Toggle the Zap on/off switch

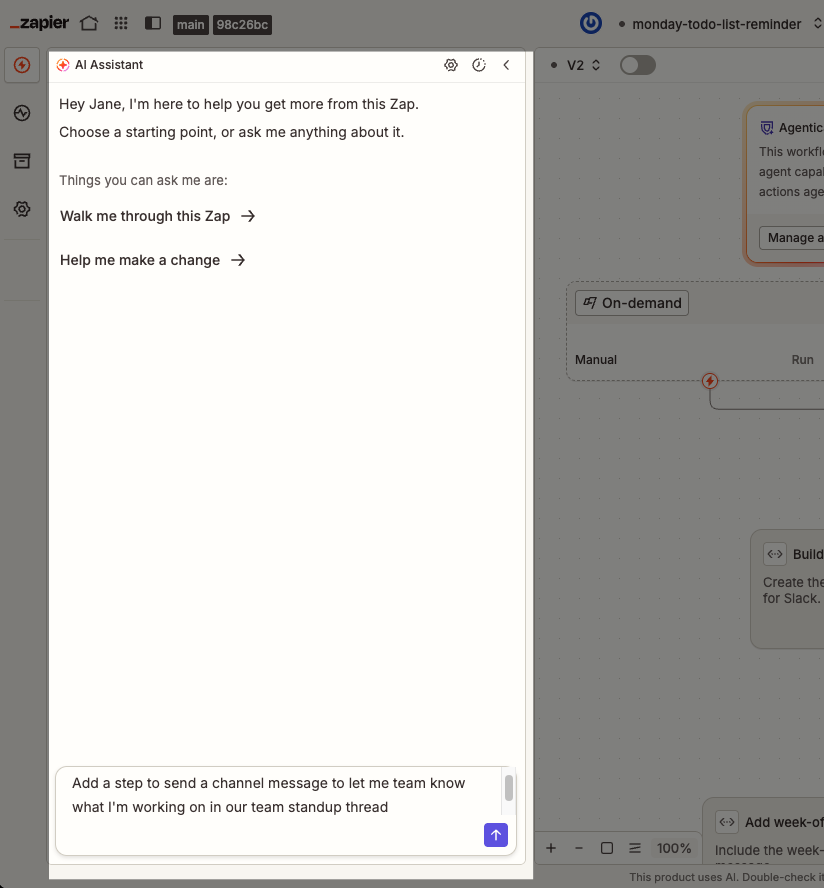coord(638,65)
